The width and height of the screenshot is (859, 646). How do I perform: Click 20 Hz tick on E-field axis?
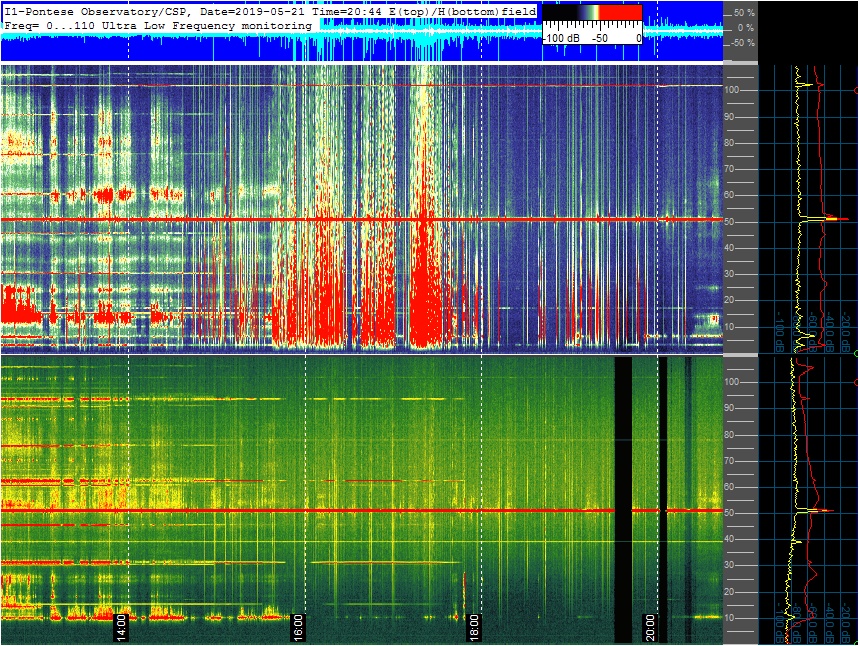click(730, 300)
